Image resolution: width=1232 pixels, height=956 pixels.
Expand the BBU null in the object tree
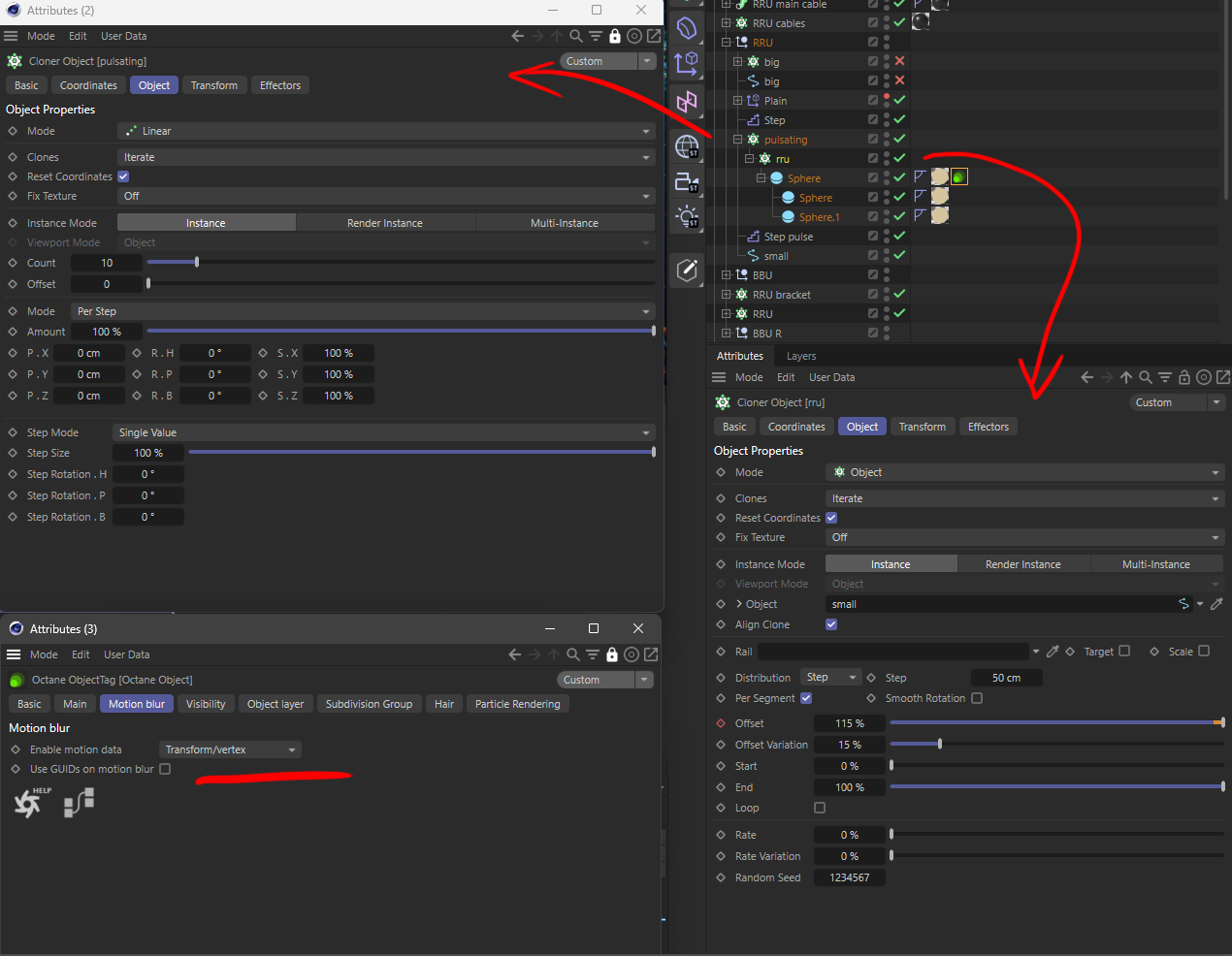[726, 275]
